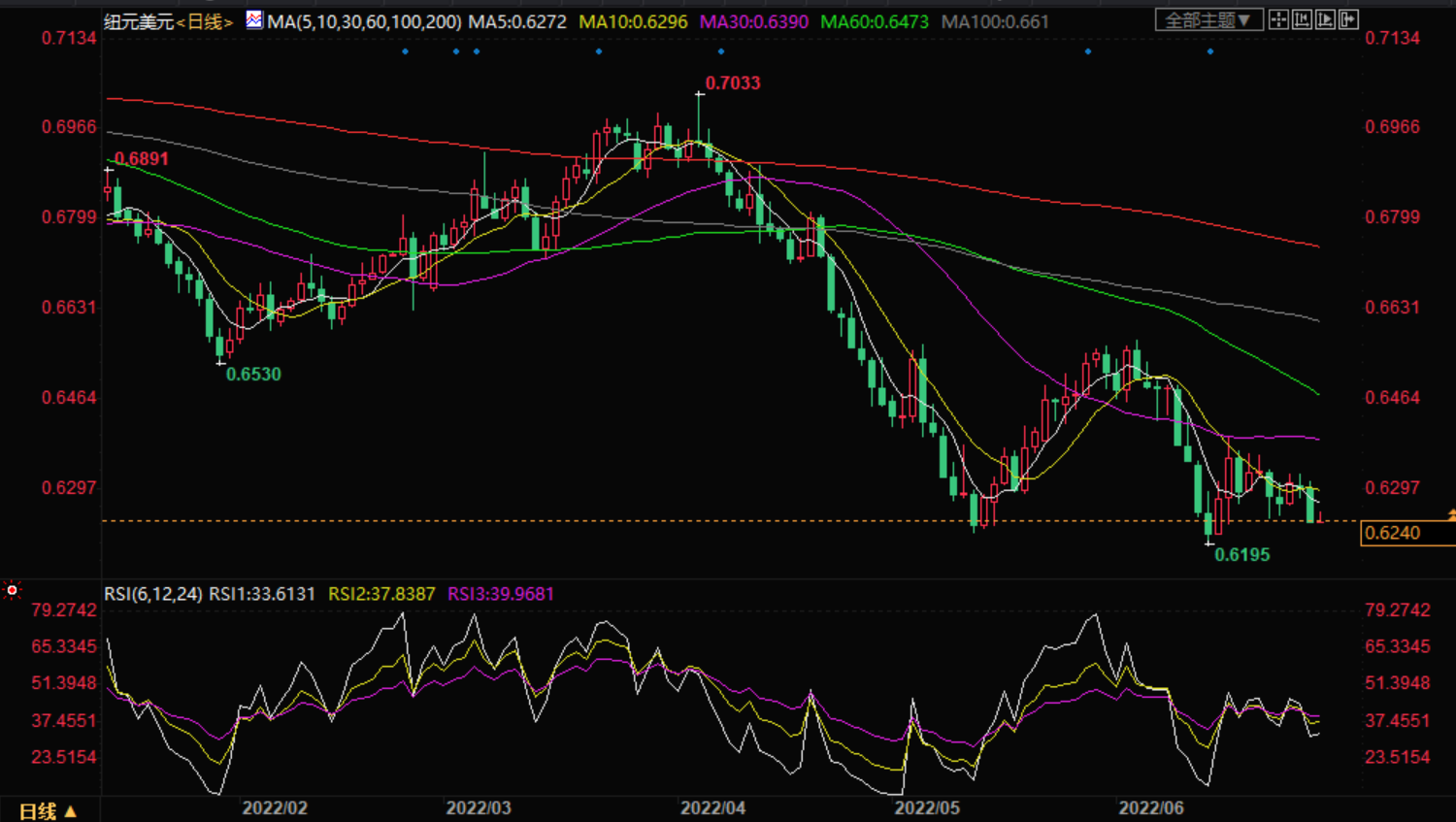The width and height of the screenshot is (1456, 822).
Task: Click the 0.6195 low price marker
Action: tap(1241, 555)
